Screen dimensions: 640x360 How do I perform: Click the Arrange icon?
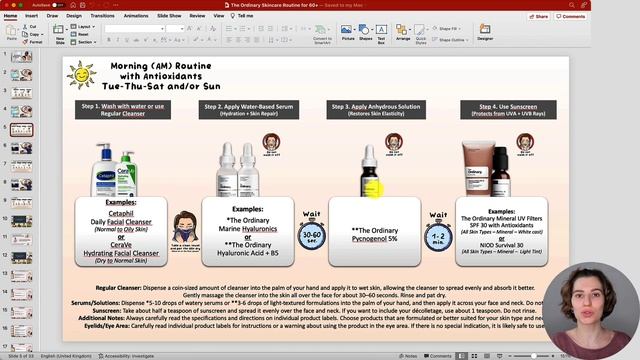click(401, 29)
